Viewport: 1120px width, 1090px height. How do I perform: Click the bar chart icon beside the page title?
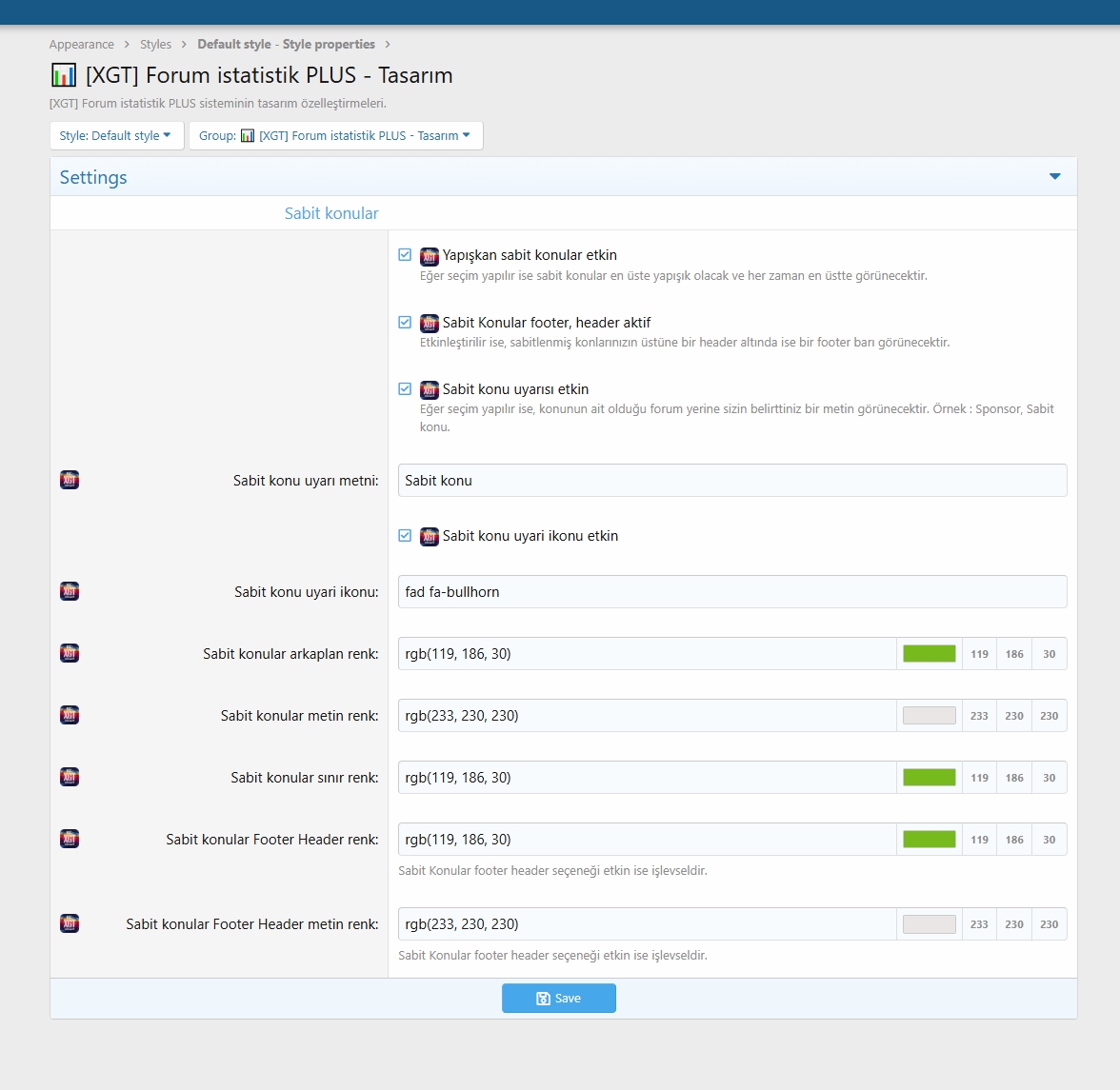tap(64, 75)
